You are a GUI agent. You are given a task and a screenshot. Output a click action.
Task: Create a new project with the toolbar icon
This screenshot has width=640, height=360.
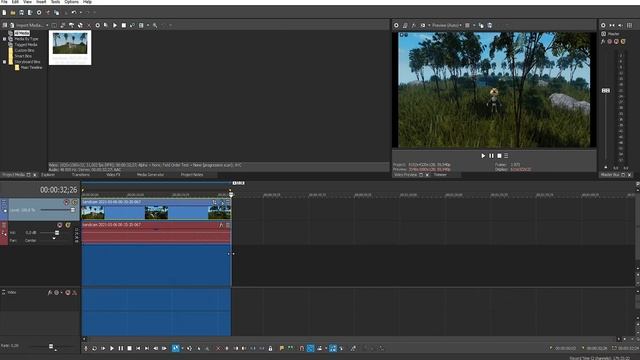point(4,13)
